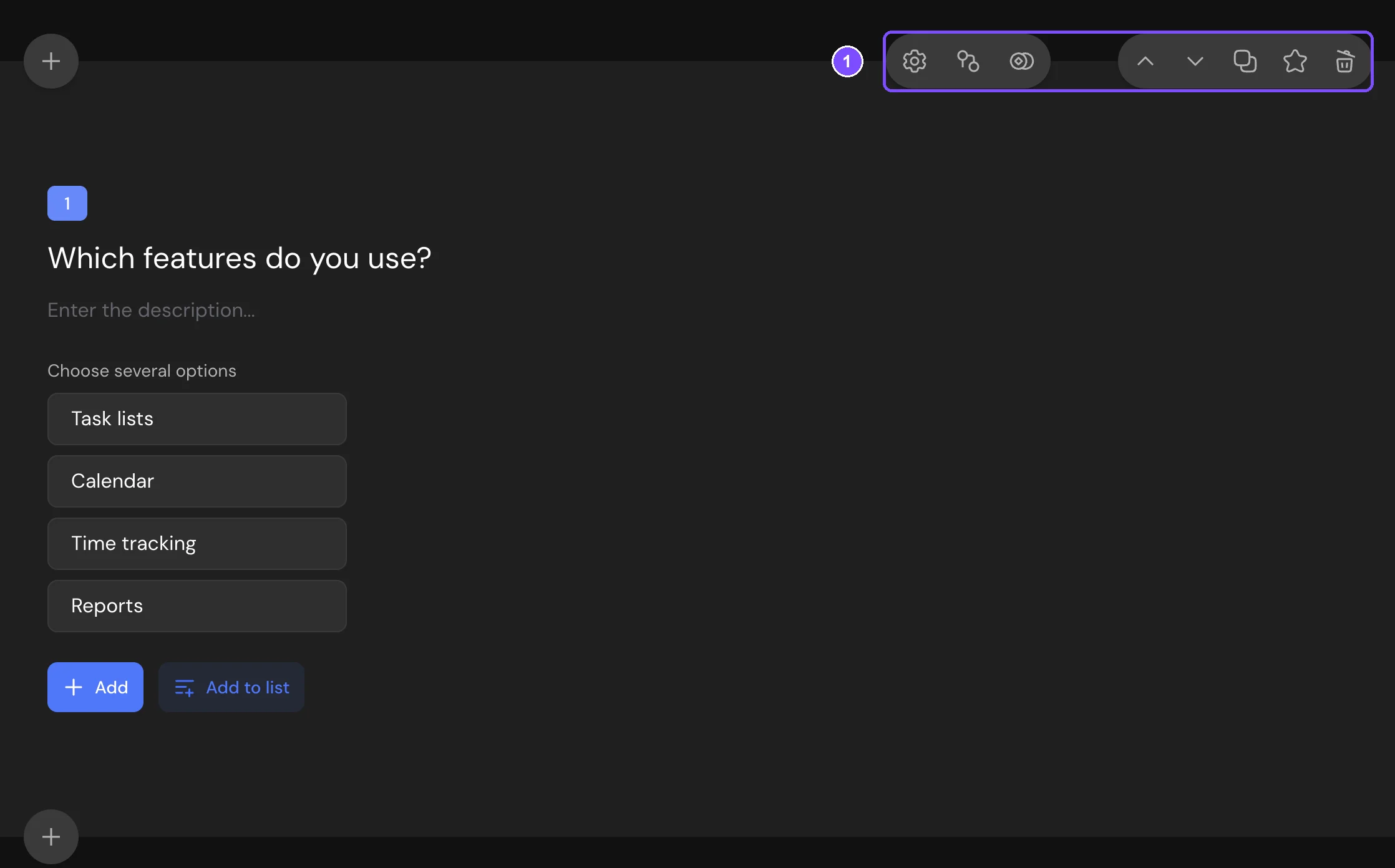Select the Calendar option

pyautogui.click(x=197, y=481)
